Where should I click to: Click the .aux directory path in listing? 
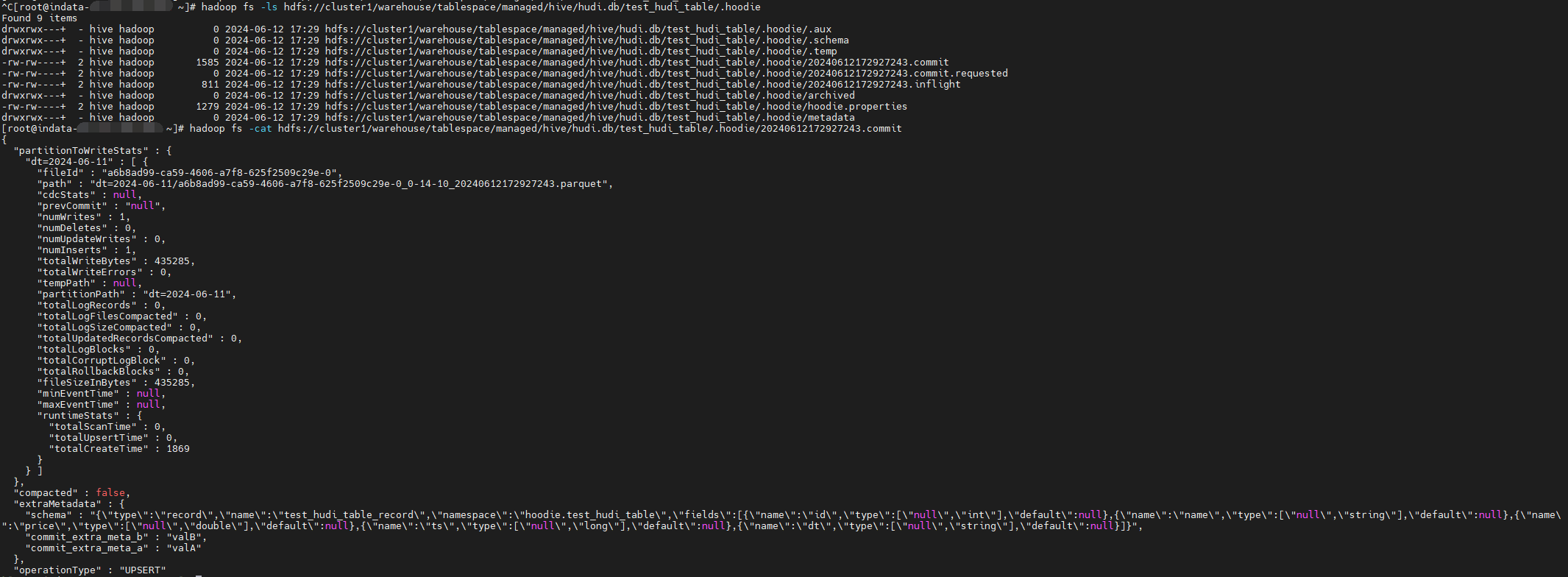tap(578, 29)
